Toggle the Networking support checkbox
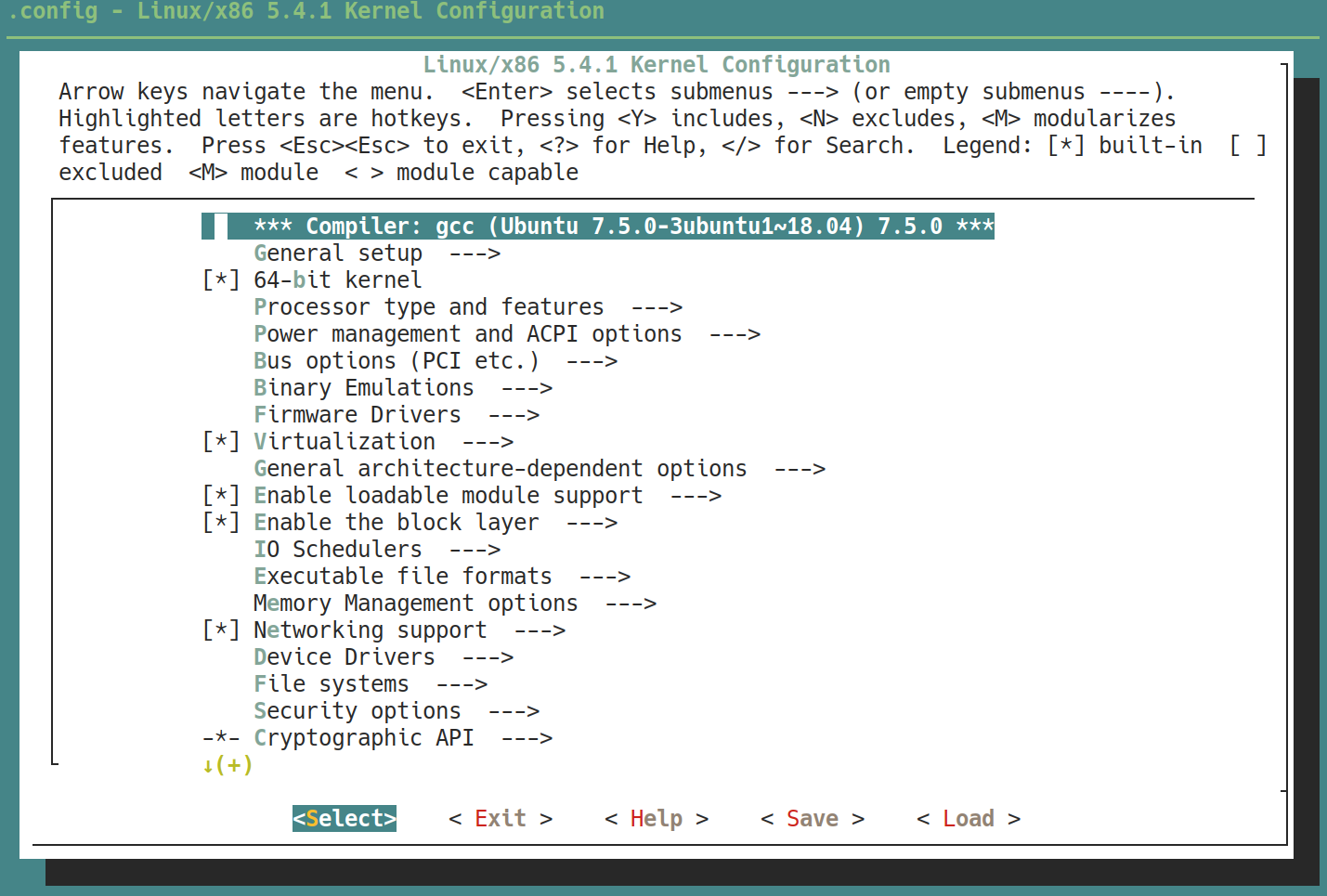 pyautogui.click(x=221, y=630)
